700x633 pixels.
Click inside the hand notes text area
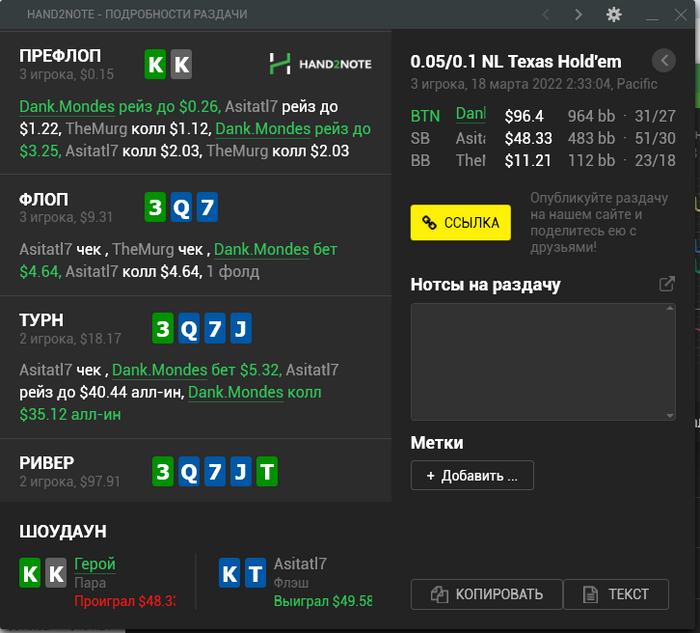[543, 362]
